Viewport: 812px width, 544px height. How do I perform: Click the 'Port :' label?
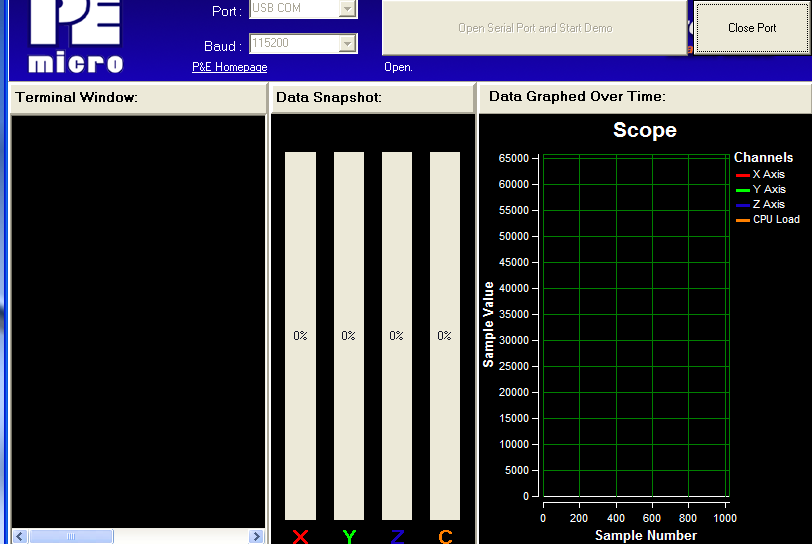point(227,11)
